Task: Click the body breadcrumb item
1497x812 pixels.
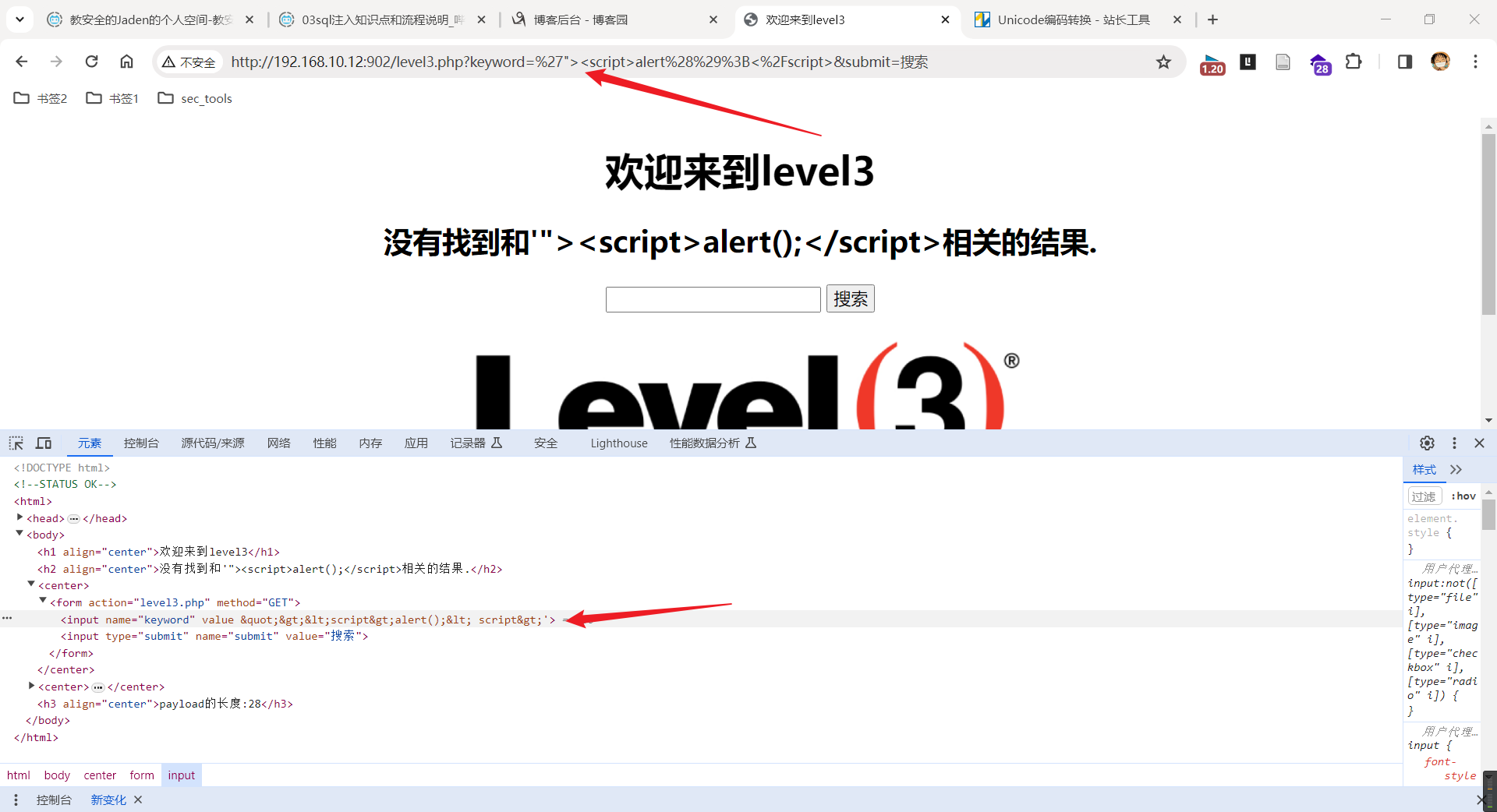Action: pyautogui.click(x=57, y=775)
